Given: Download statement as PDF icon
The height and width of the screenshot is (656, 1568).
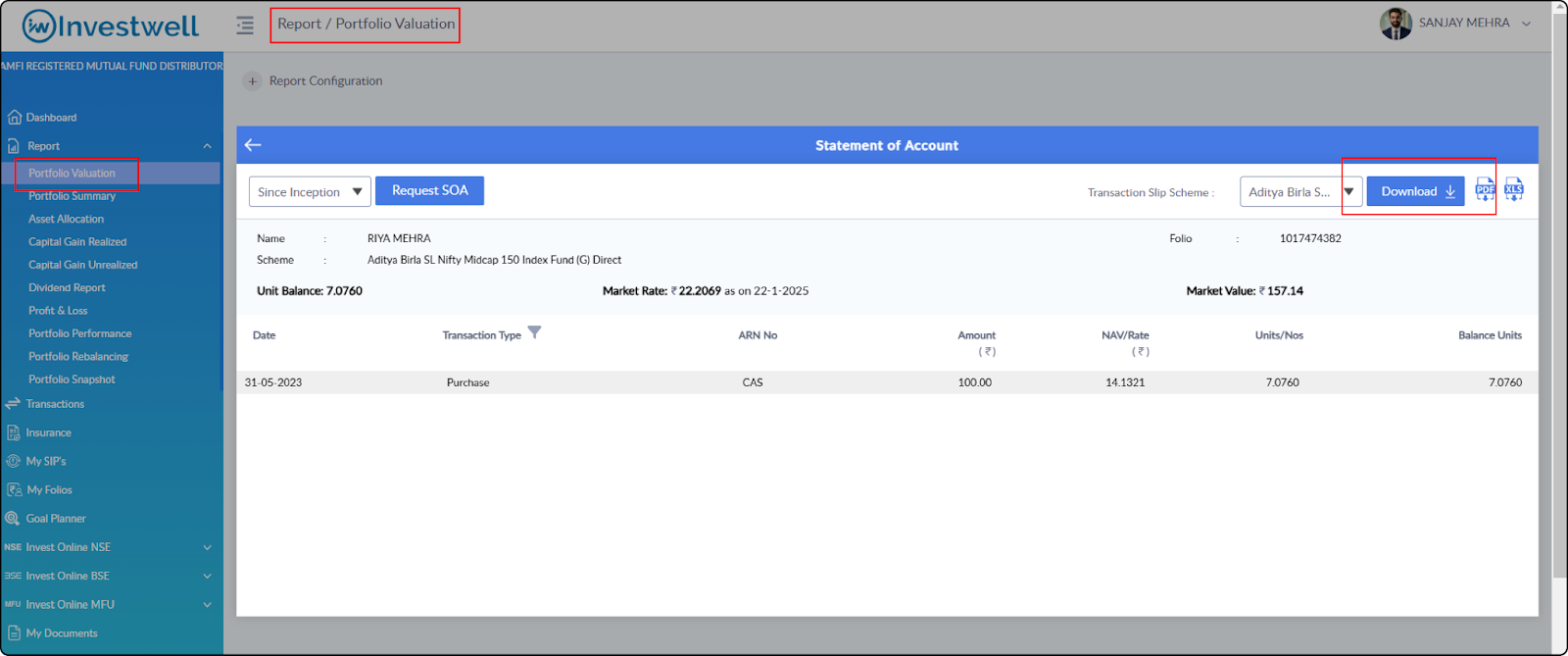Looking at the screenshot, I should coord(1486,190).
